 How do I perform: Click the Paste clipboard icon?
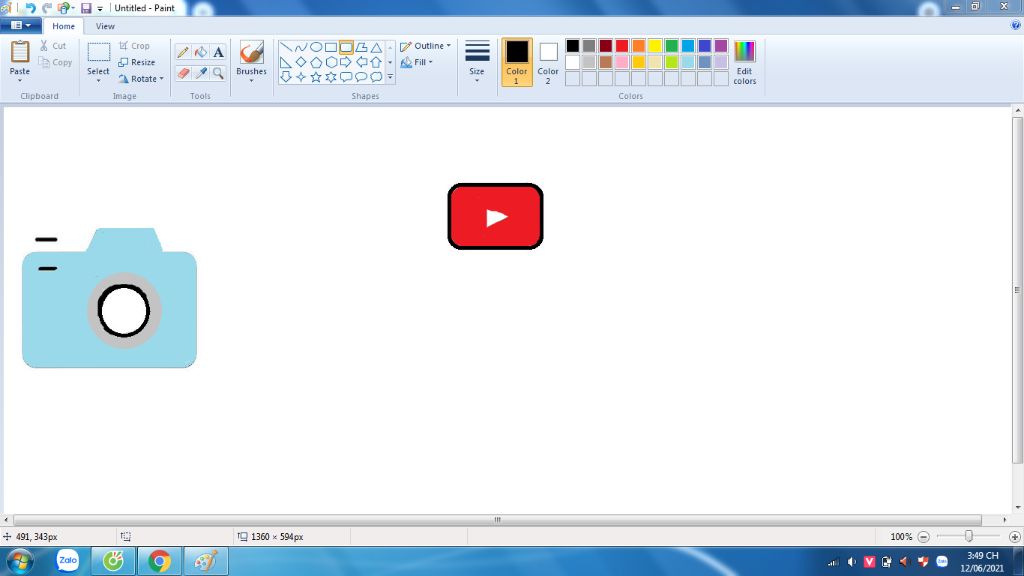tap(20, 52)
